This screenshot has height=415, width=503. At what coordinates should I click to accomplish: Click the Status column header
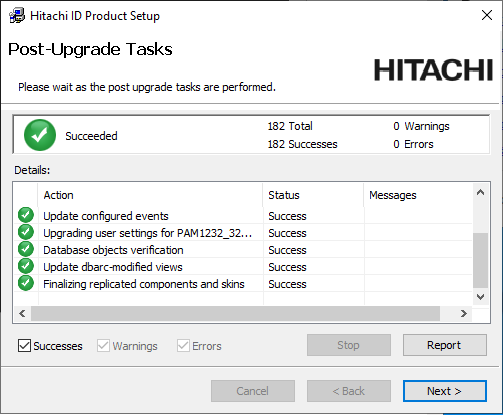point(313,195)
